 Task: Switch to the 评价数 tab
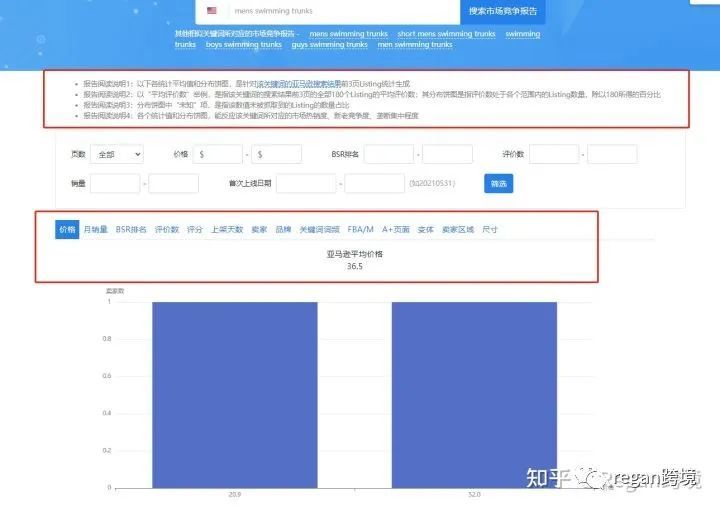coord(167,230)
